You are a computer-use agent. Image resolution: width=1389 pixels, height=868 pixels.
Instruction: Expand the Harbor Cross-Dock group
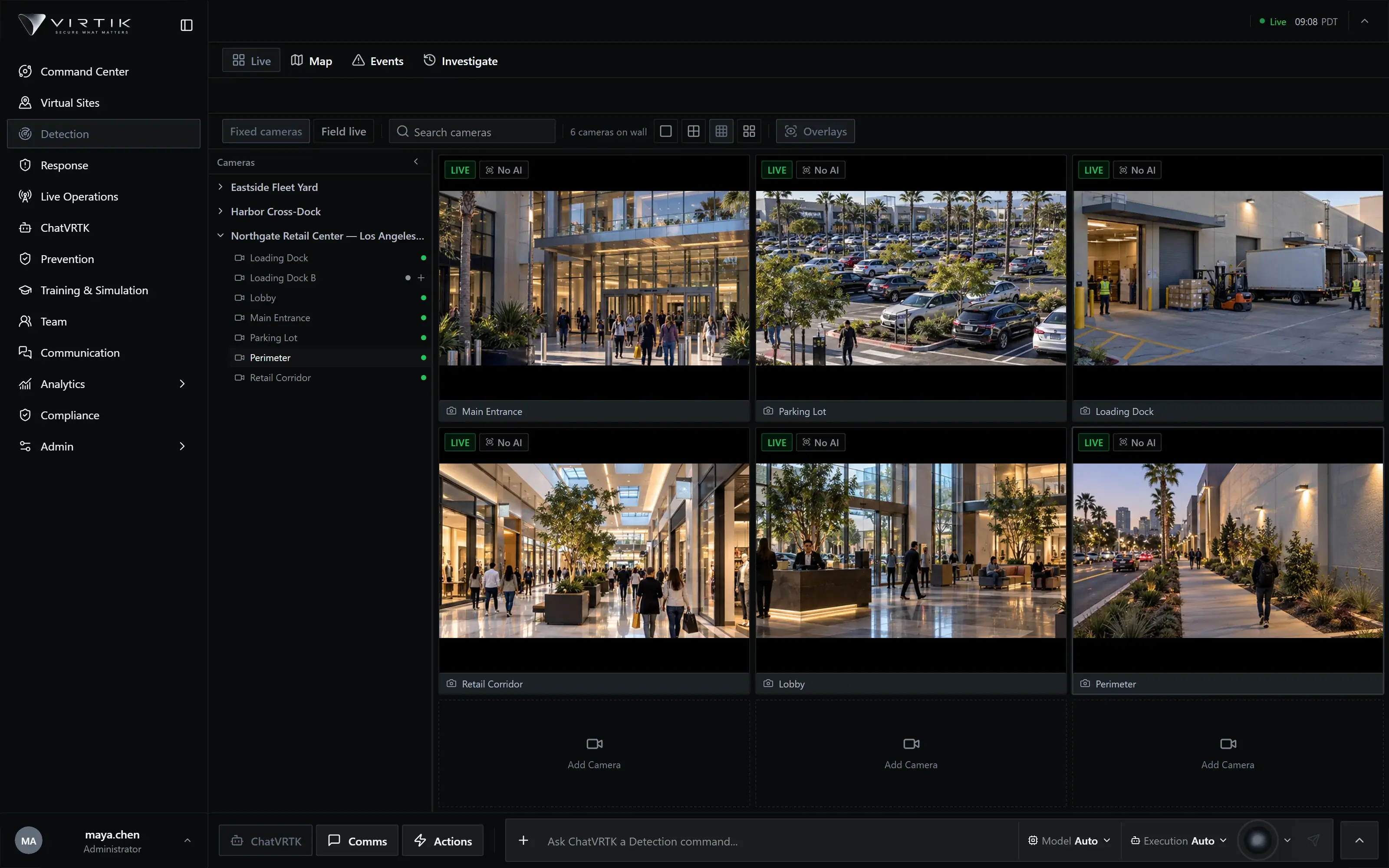221,211
